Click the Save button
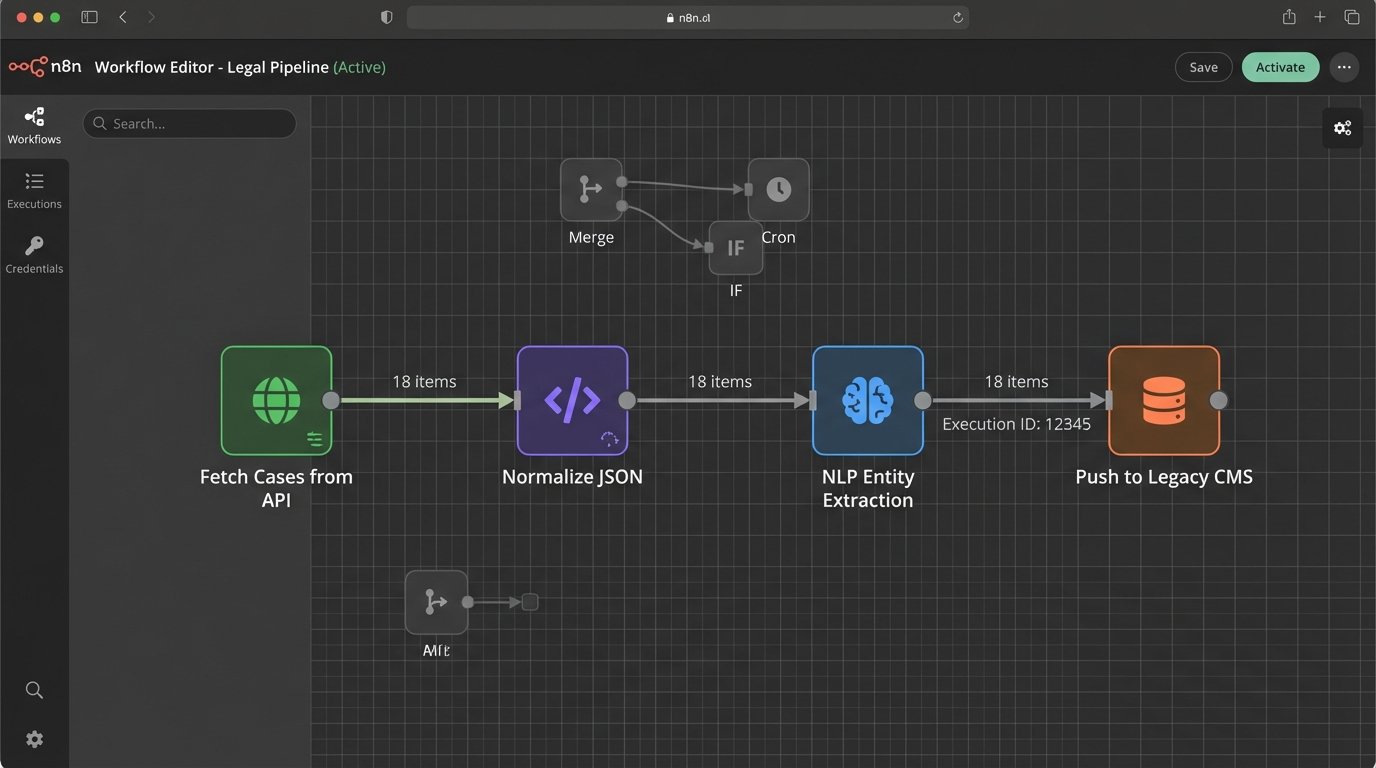 coord(1203,67)
